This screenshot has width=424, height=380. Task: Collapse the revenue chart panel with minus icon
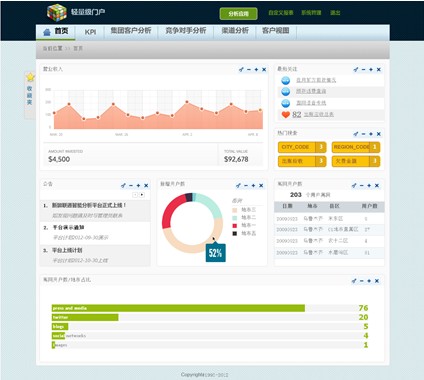pos(249,69)
